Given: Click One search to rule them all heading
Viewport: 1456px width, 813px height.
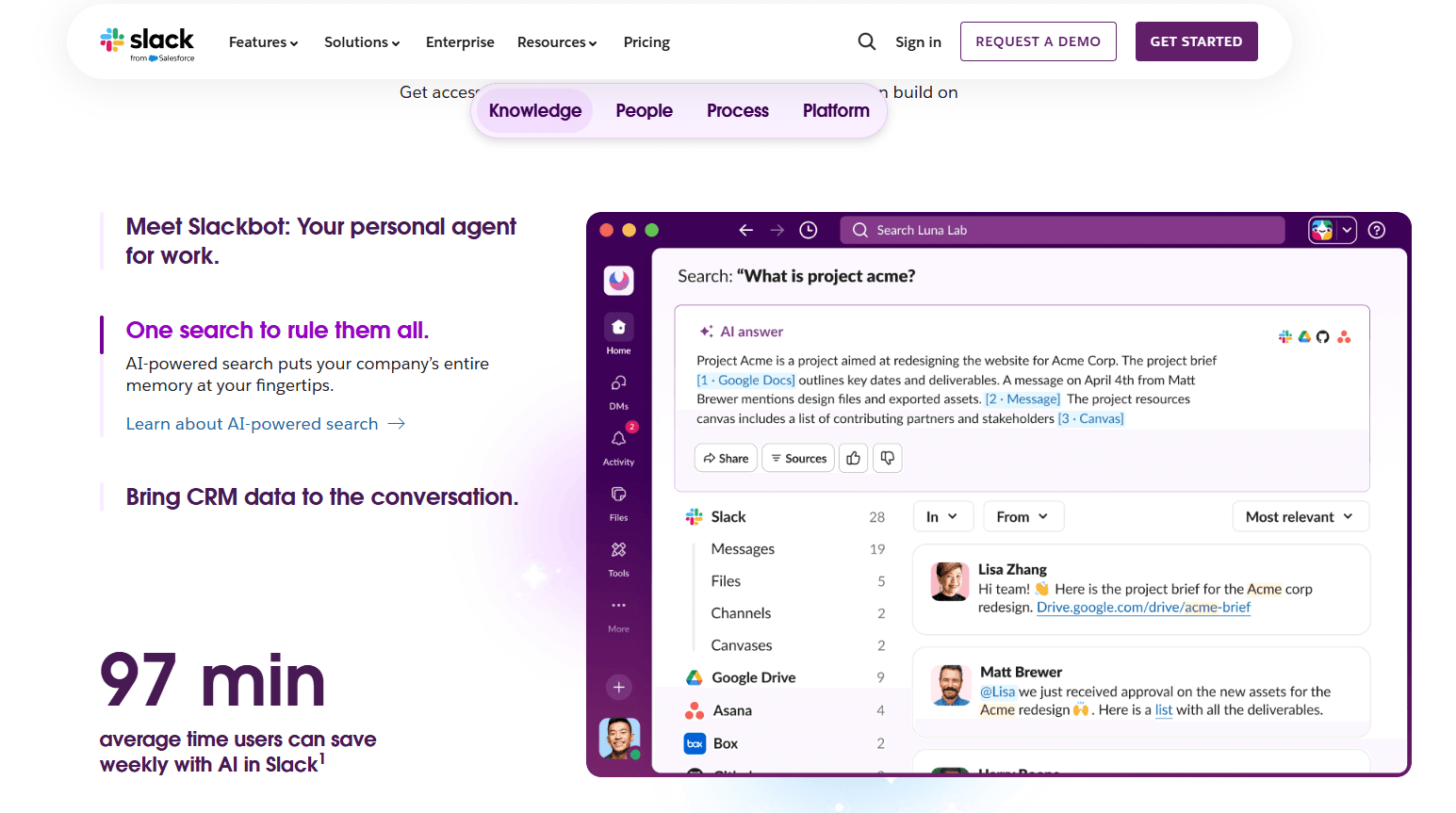Looking at the screenshot, I should click(277, 330).
